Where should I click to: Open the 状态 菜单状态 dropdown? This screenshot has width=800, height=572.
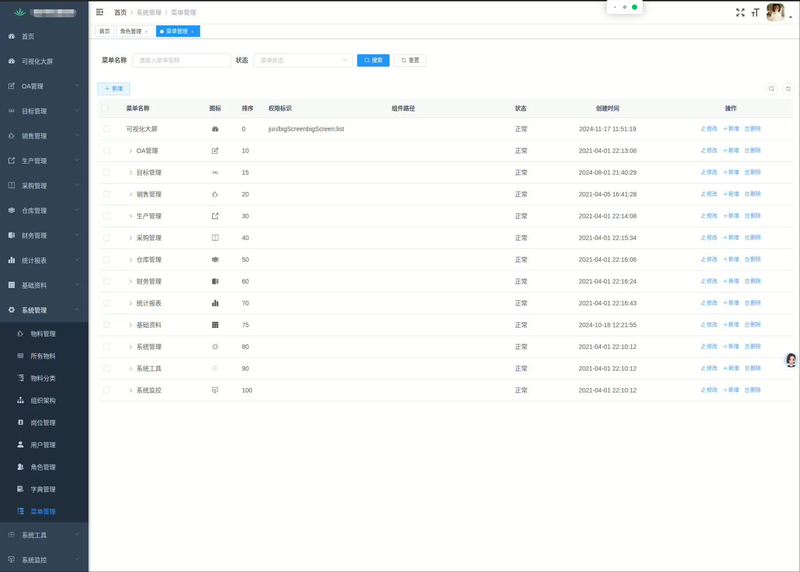pyautogui.click(x=302, y=60)
